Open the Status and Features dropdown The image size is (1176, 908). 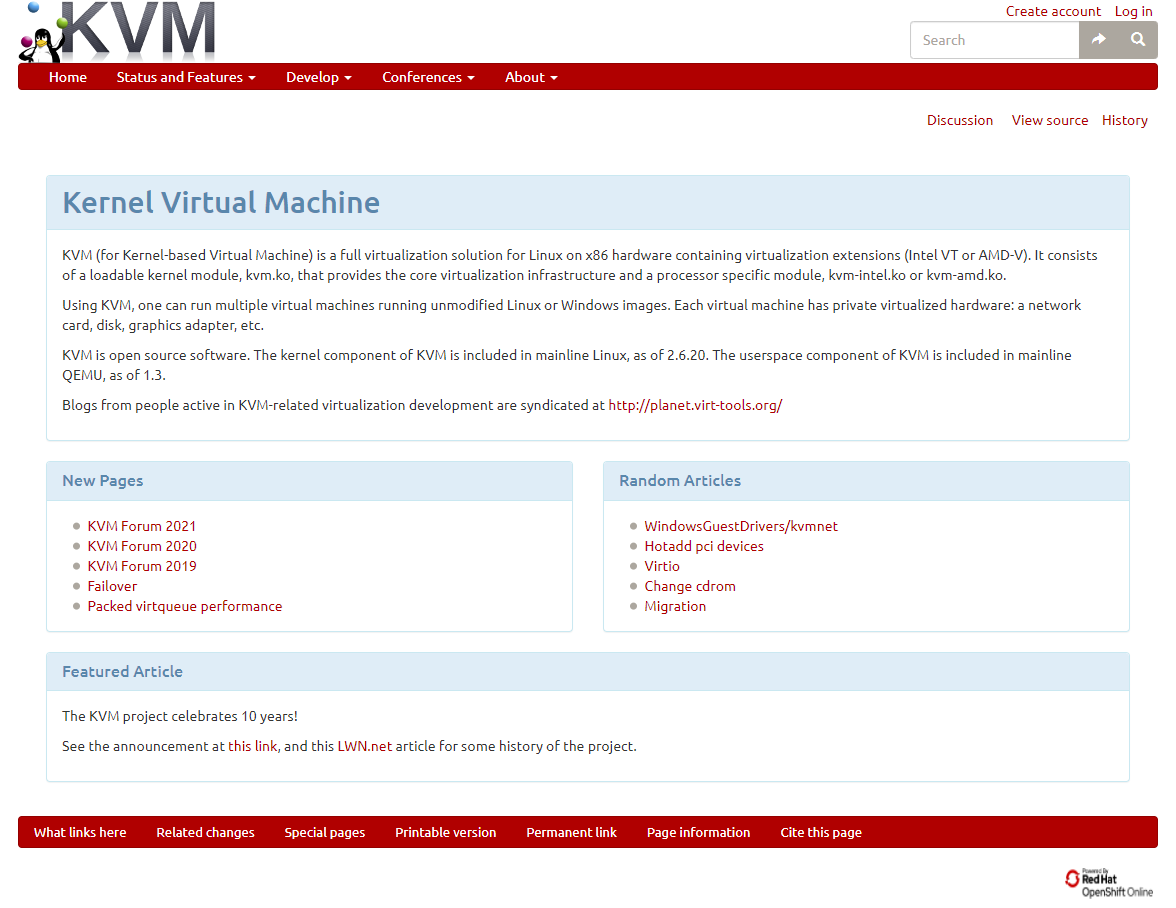(186, 76)
